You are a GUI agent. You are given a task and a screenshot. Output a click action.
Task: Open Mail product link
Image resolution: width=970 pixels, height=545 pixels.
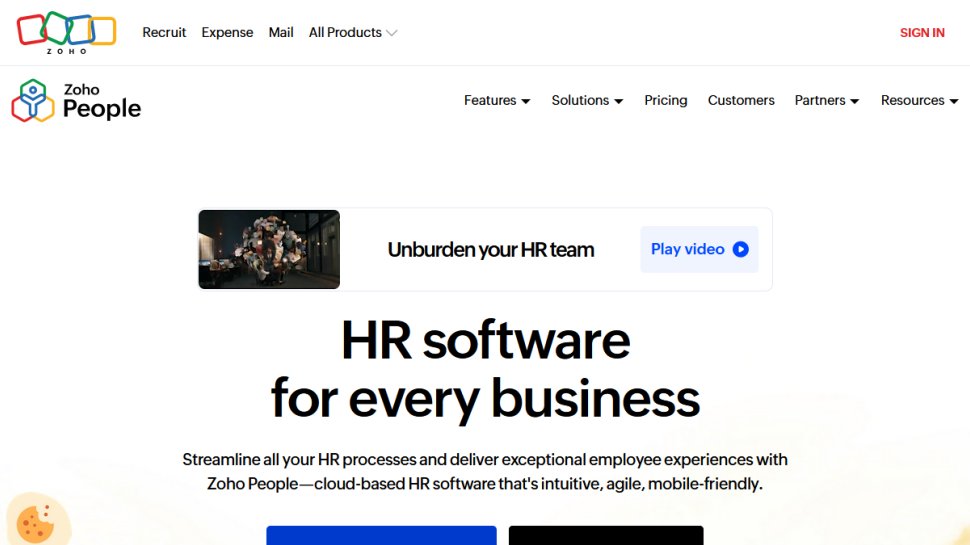pos(281,32)
